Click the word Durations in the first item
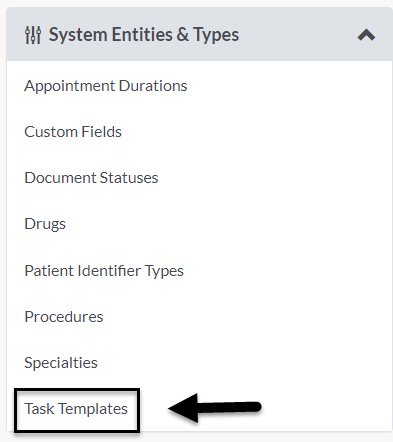 (x=153, y=86)
